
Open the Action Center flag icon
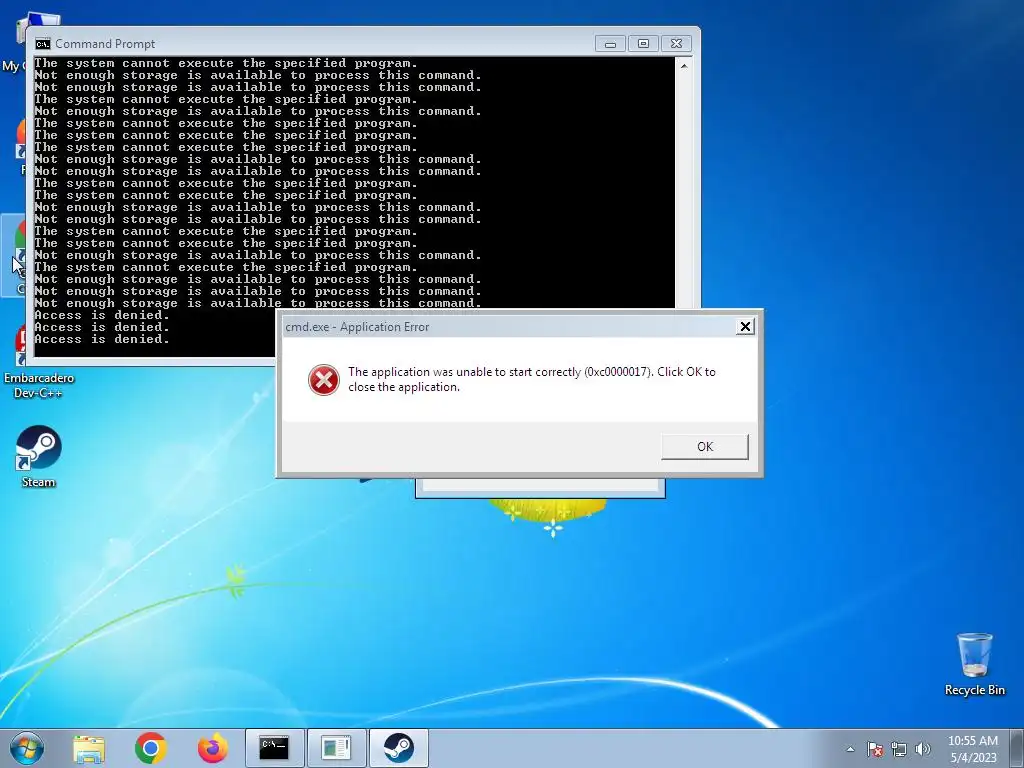pos(875,749)
